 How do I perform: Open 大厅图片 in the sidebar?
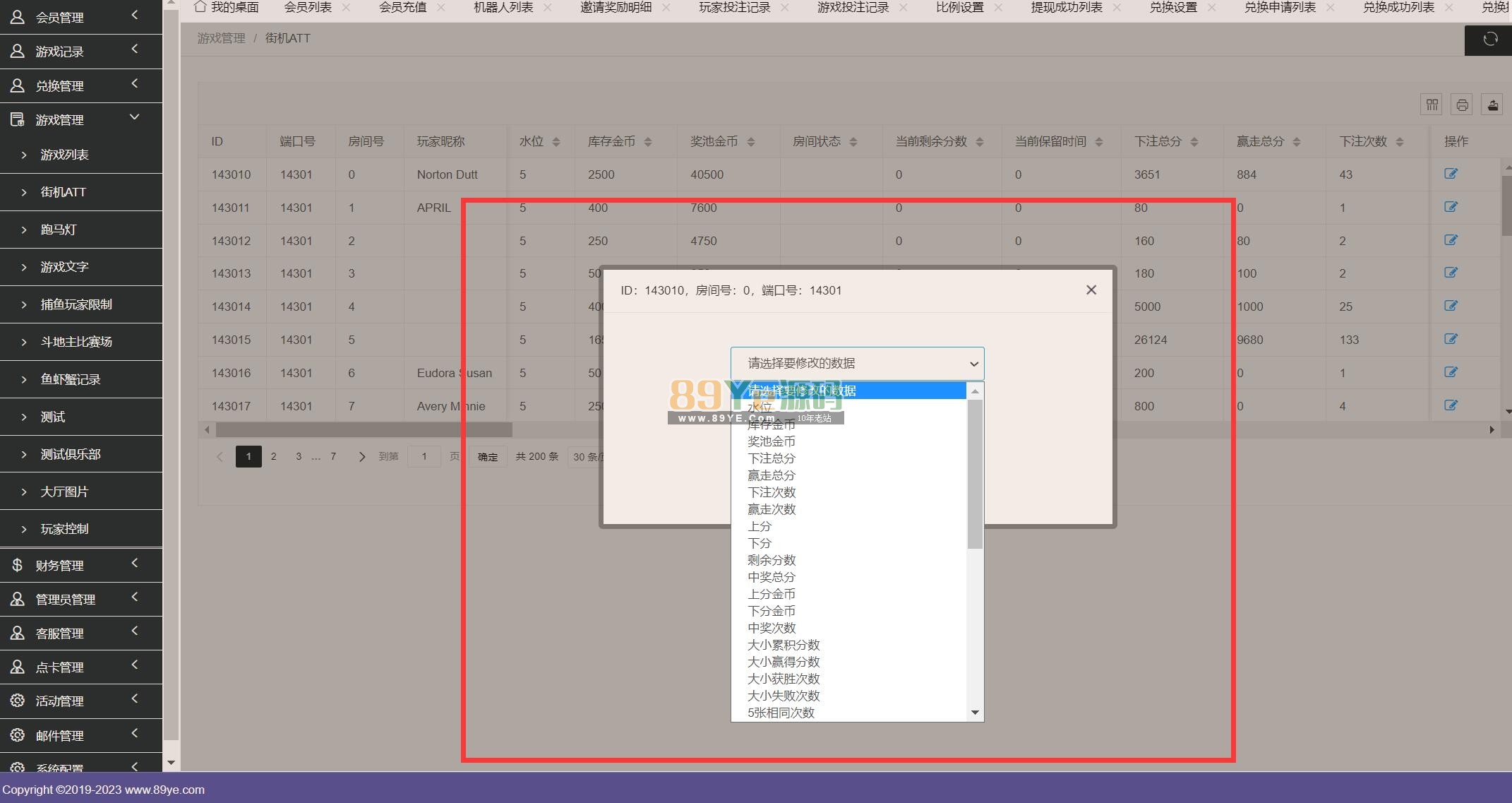pos(81,492)
